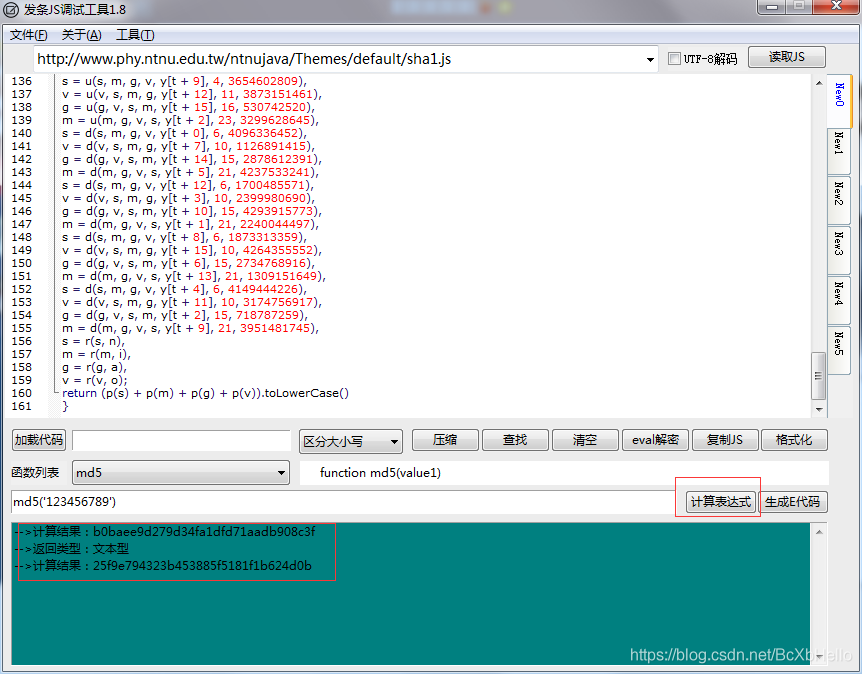The image size is (862, 674).
Task: Click line 160 return statement
Action: tap(206, 394)
